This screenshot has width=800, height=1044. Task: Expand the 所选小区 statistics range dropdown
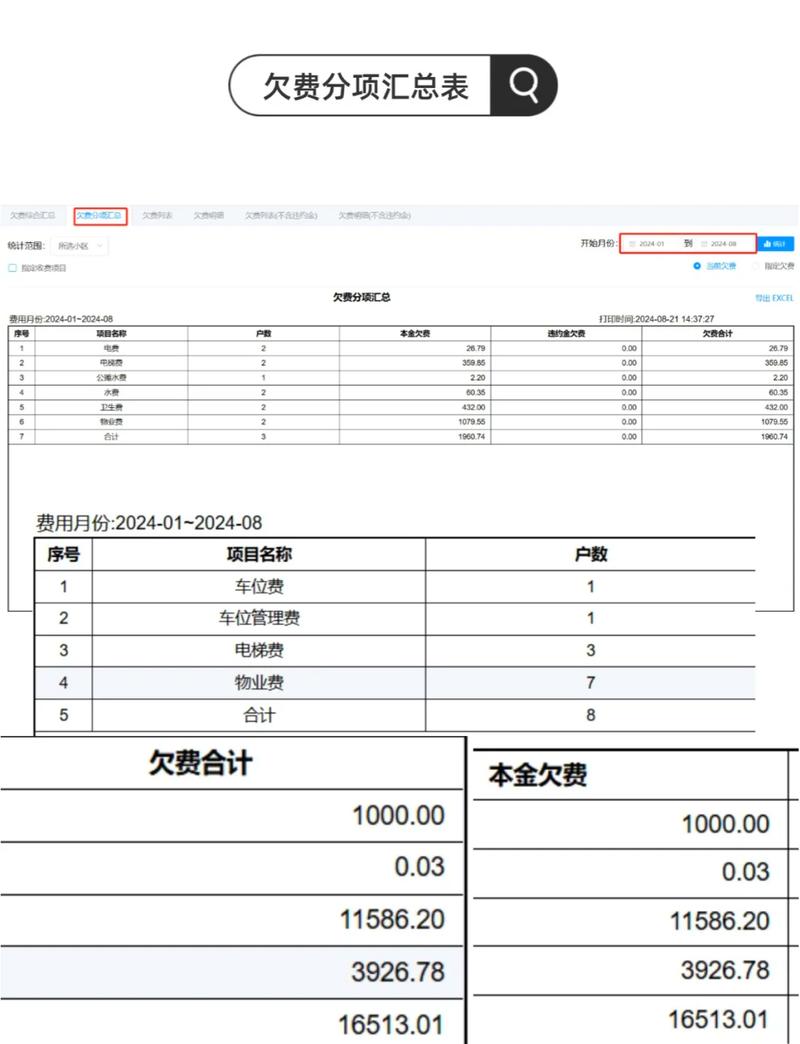click(79, 246)
